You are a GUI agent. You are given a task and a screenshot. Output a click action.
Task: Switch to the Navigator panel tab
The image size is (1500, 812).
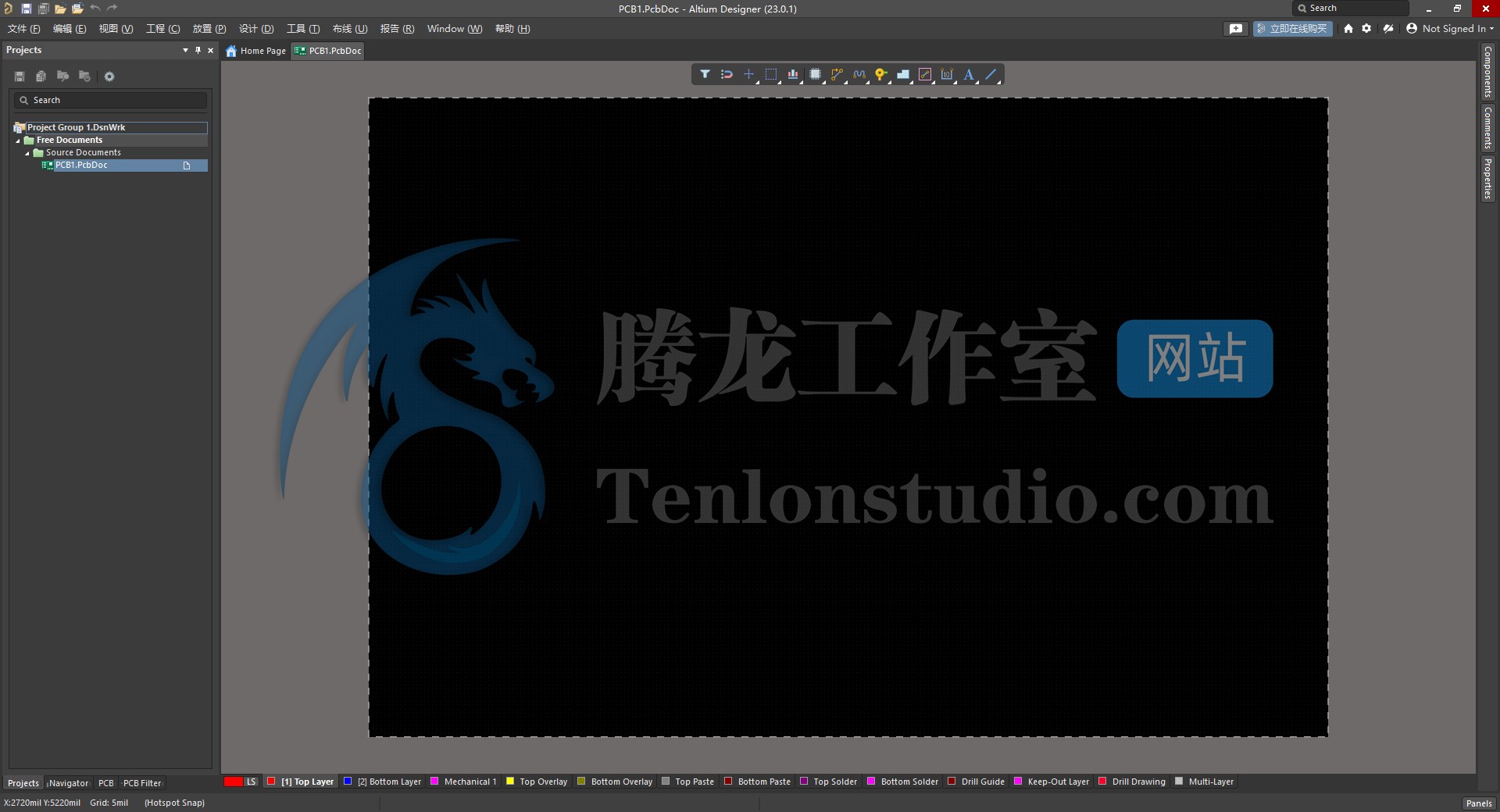(69, 783)
